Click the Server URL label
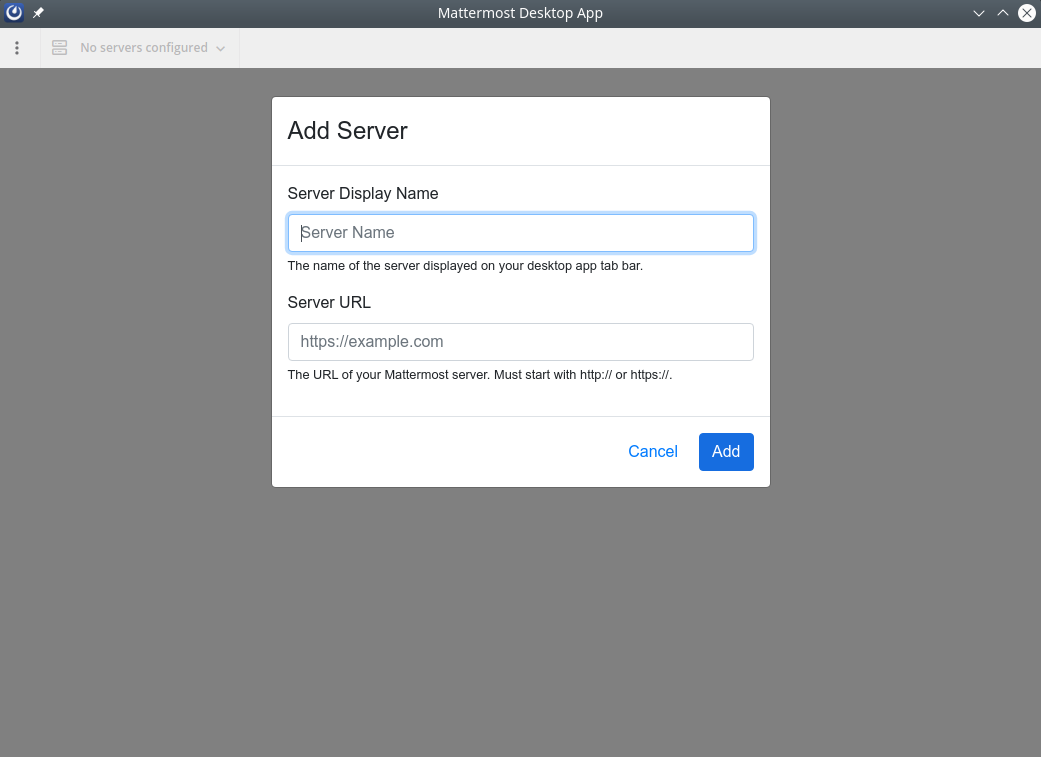 click(329, 302)
